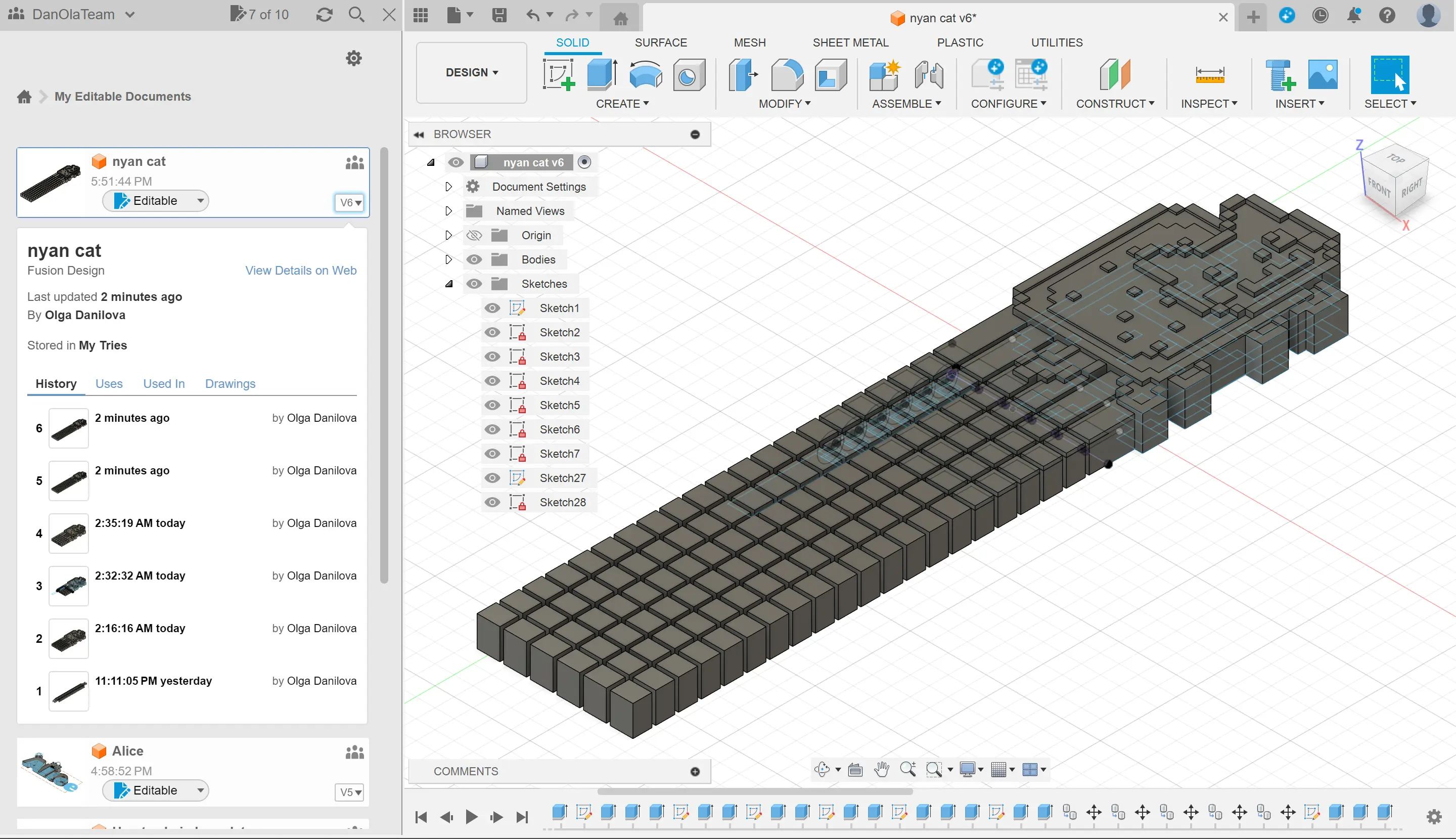Expand the Bodies folder

coord(448,259)
